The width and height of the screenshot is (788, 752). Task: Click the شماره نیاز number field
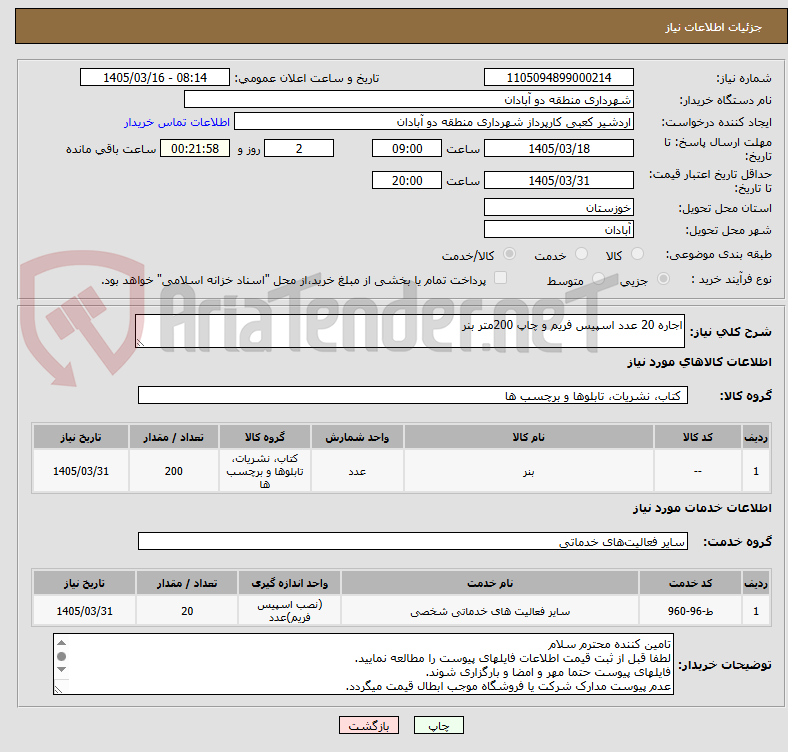pos(558,77)
